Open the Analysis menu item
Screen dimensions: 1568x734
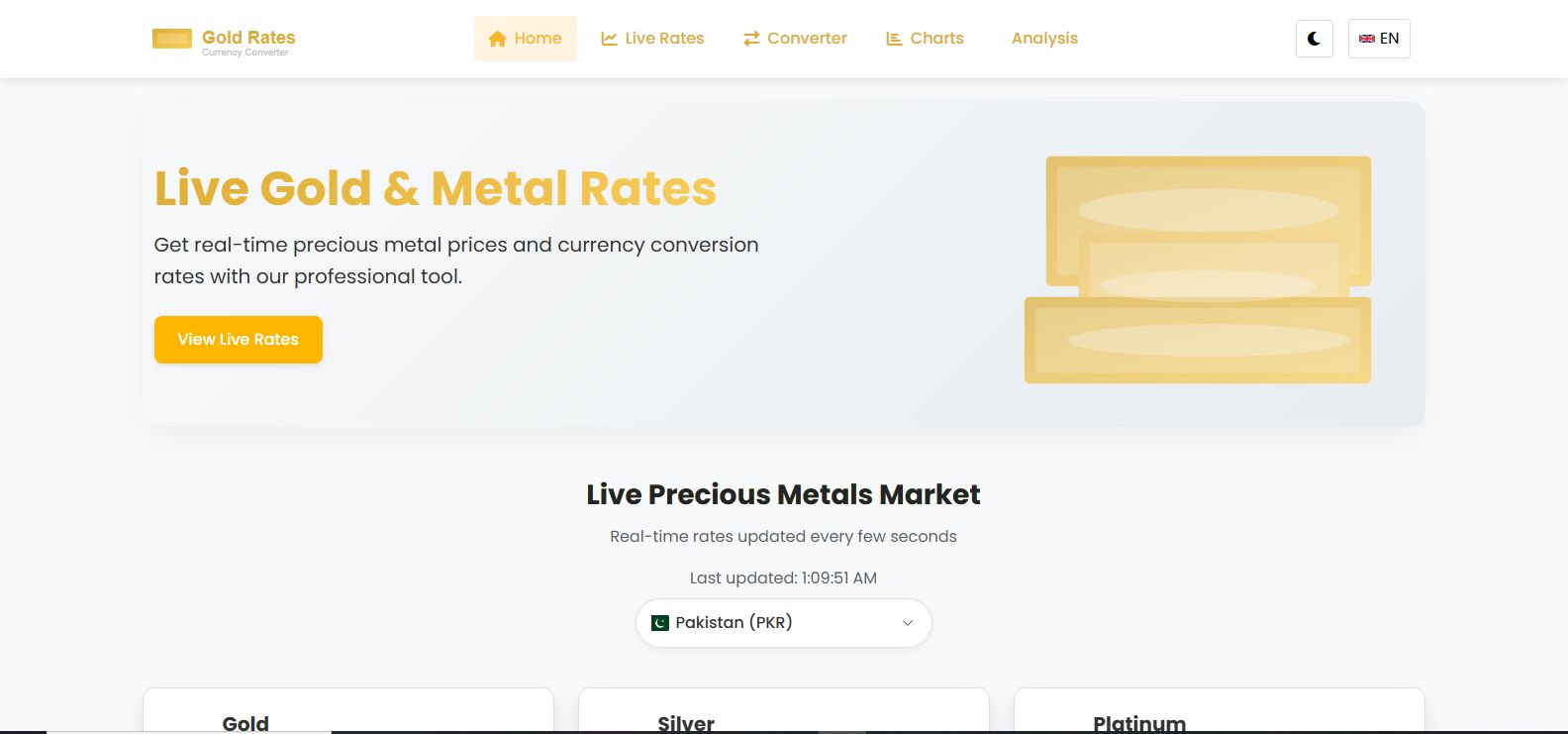[x=1044, y=39]
